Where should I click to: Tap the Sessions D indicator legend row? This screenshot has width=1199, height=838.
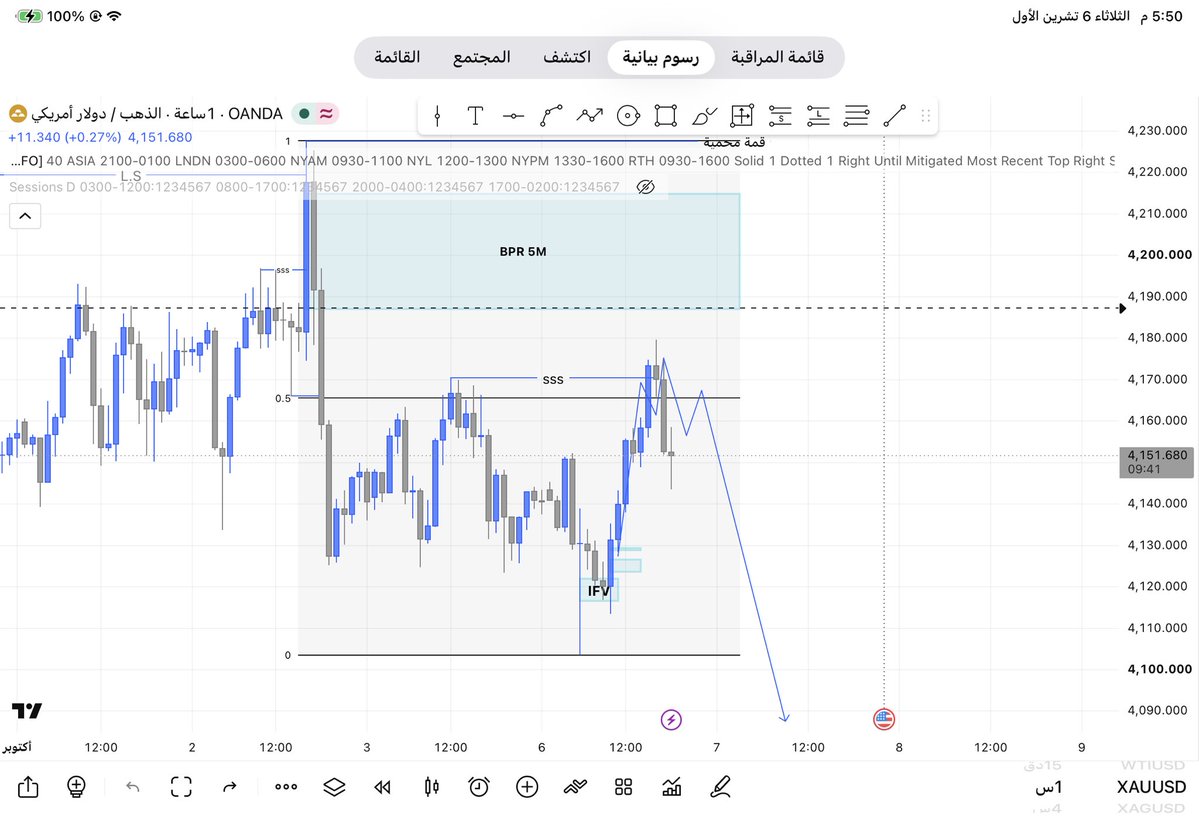314,187
